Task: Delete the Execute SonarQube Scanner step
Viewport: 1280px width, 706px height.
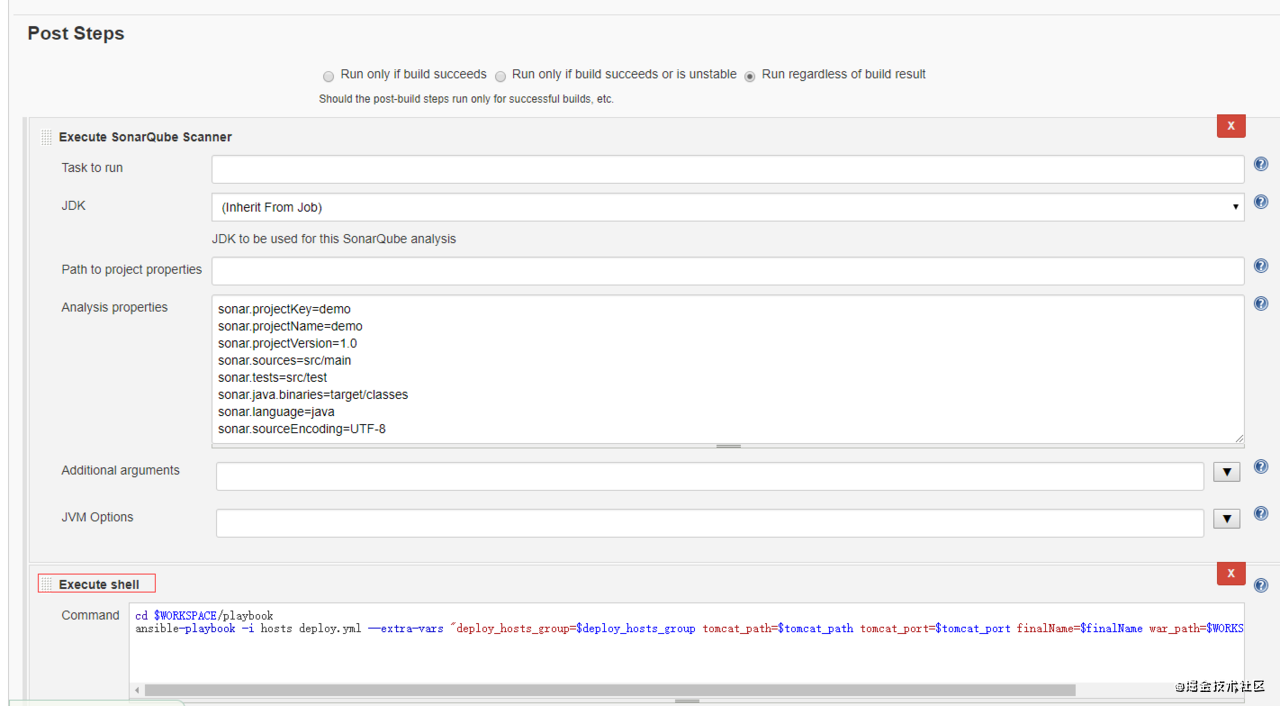Action: coord(1231,126)
